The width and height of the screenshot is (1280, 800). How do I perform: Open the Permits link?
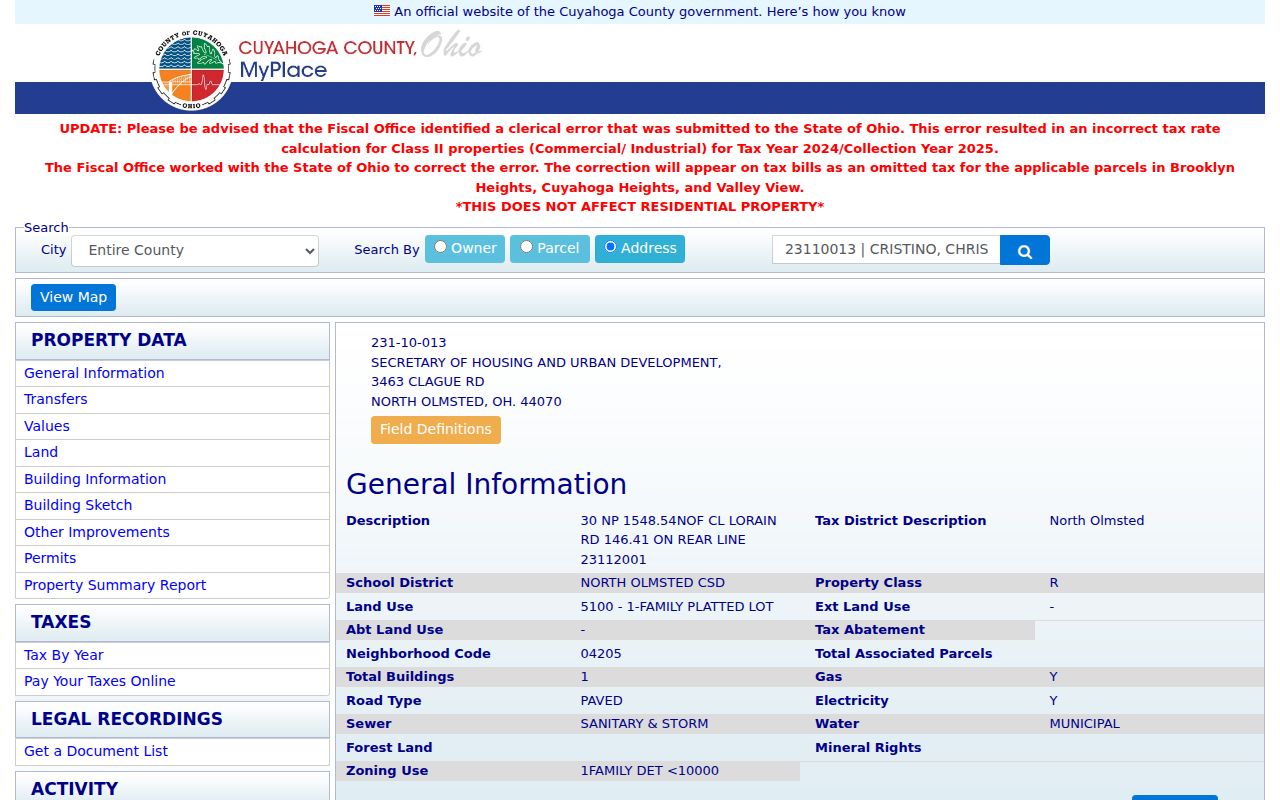50,558
